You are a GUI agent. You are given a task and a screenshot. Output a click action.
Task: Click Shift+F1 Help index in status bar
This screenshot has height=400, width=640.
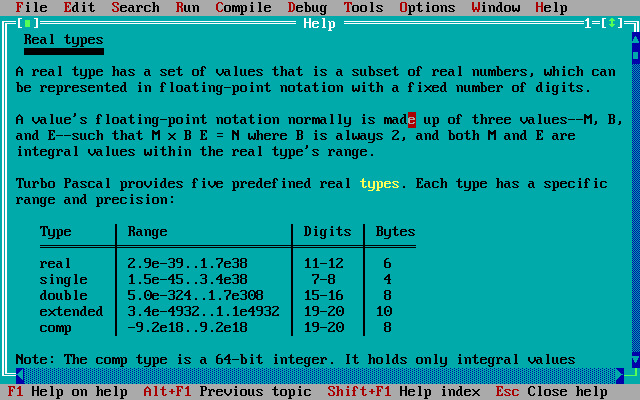pyautogui.click(x=403, y=392)
